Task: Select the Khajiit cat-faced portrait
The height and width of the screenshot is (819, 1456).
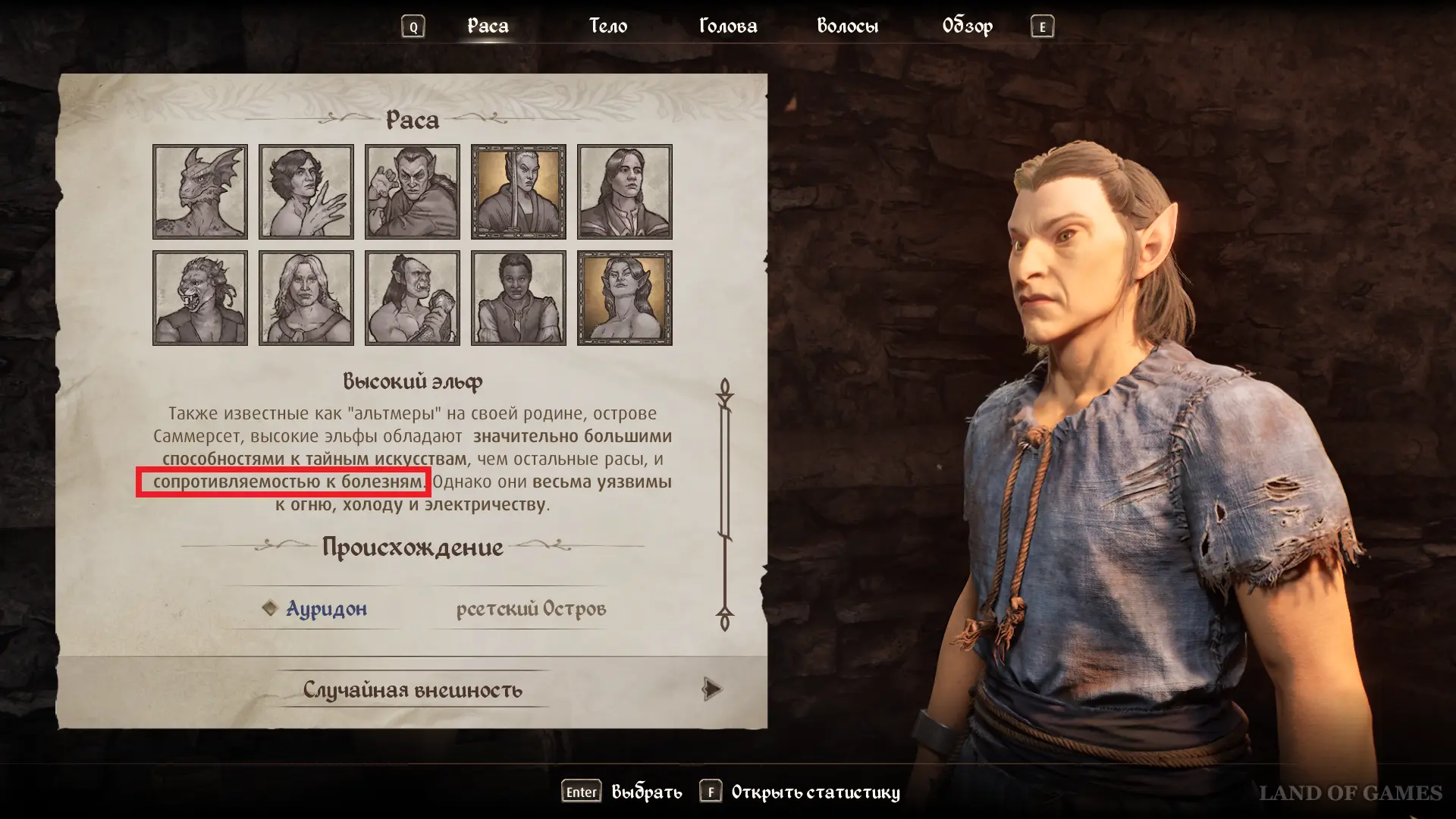Action: tap(199, 298)
